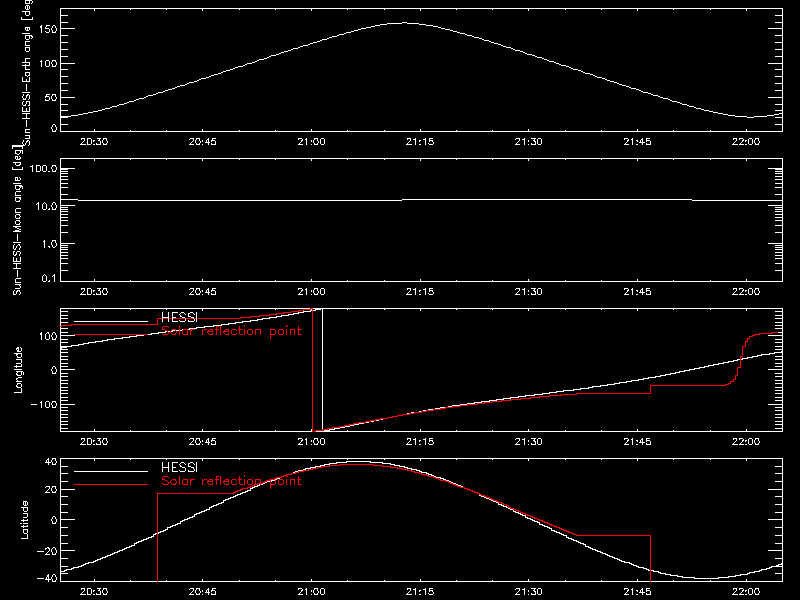The image size is (800, 600).
Task: Click 21:00 time label under Earth angle plot
Action: click(x=311, y=142)
